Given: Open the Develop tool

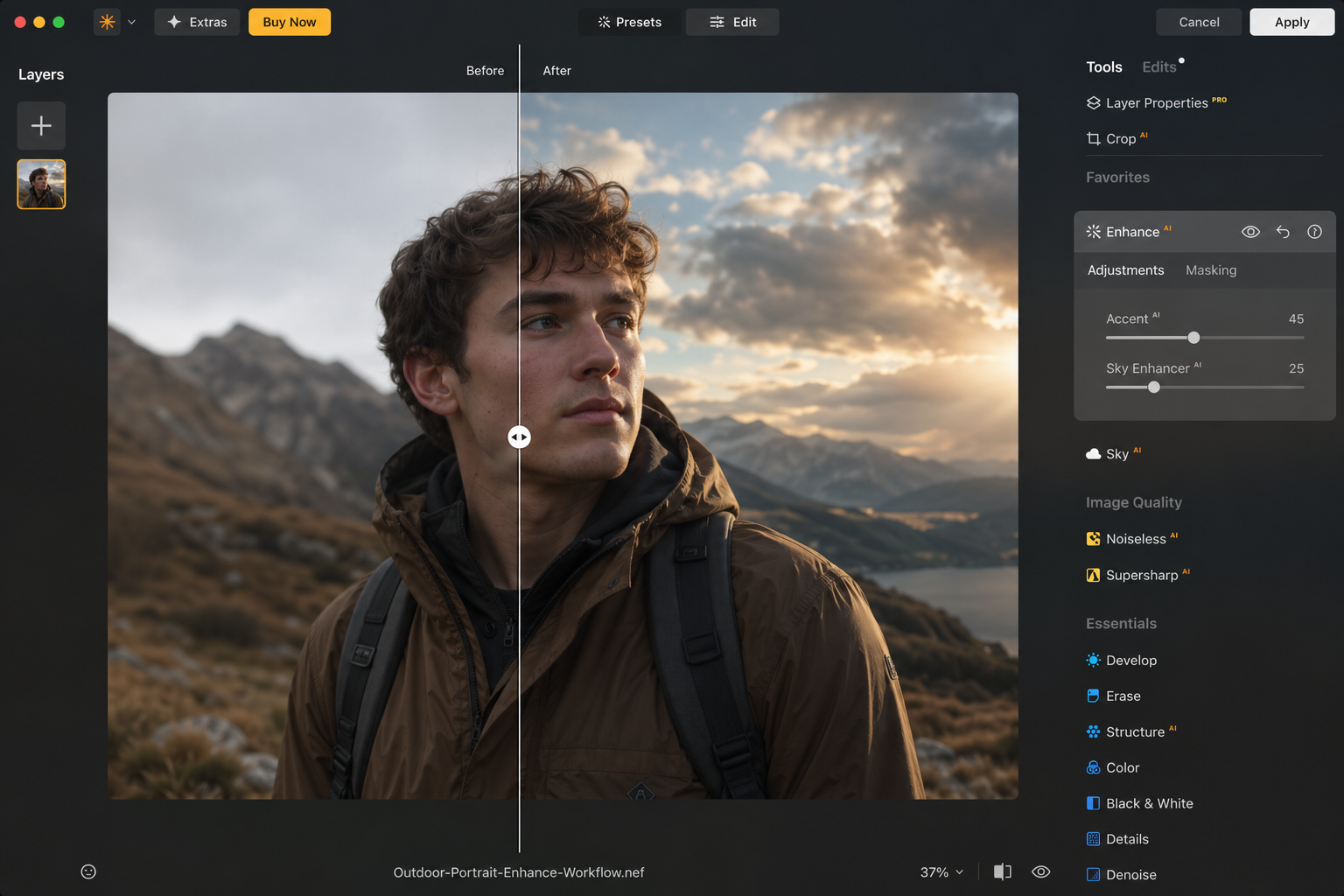Looking at the screenshot, I should pyautogui.click(x=1130, y=661).
